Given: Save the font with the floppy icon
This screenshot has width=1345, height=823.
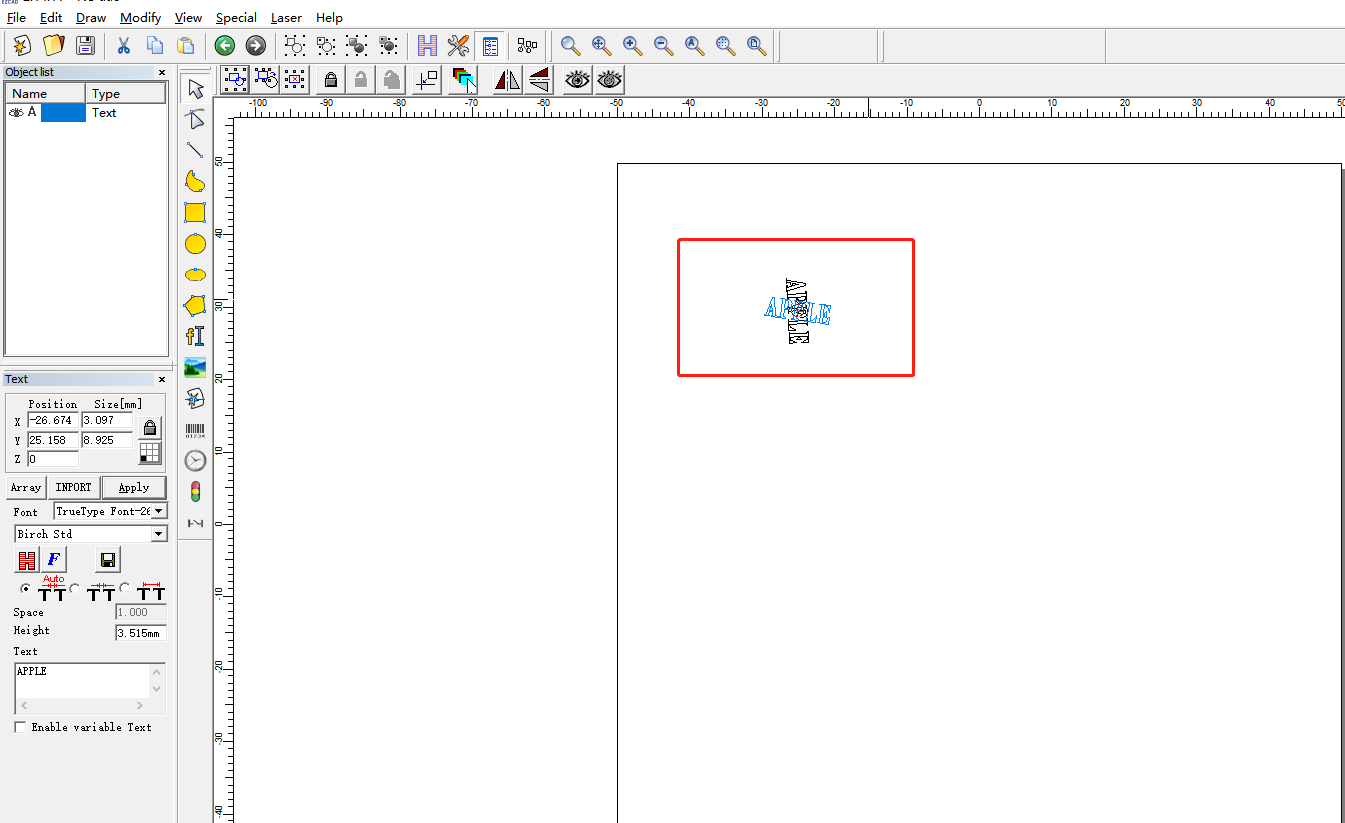Looking at the screenshot, I should [x=107, y=559].
